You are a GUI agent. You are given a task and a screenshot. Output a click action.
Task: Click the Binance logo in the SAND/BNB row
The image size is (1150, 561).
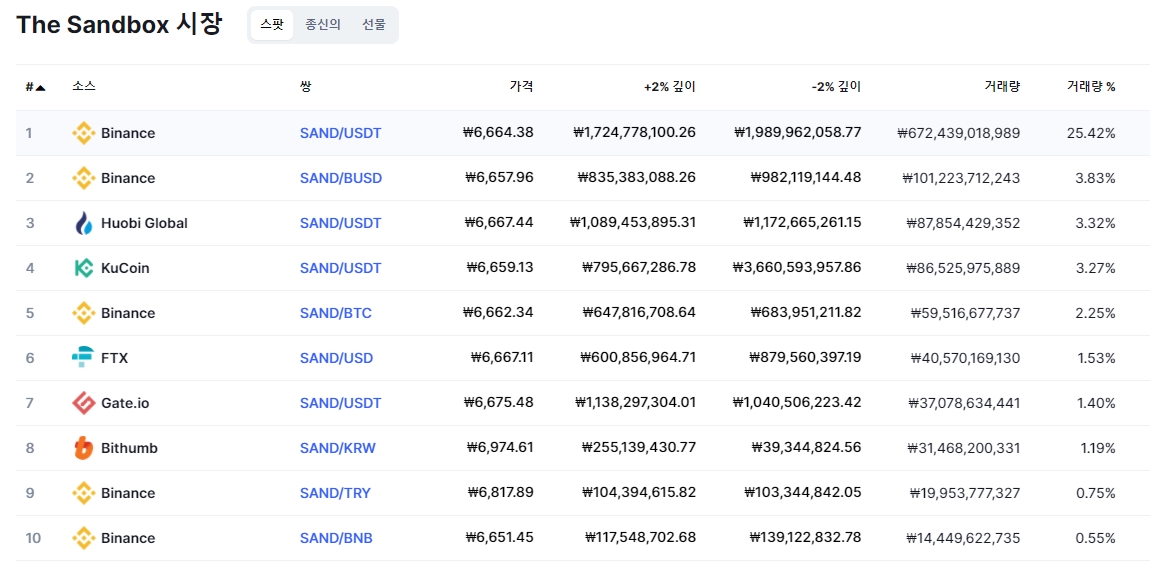[x=84, y=538]
